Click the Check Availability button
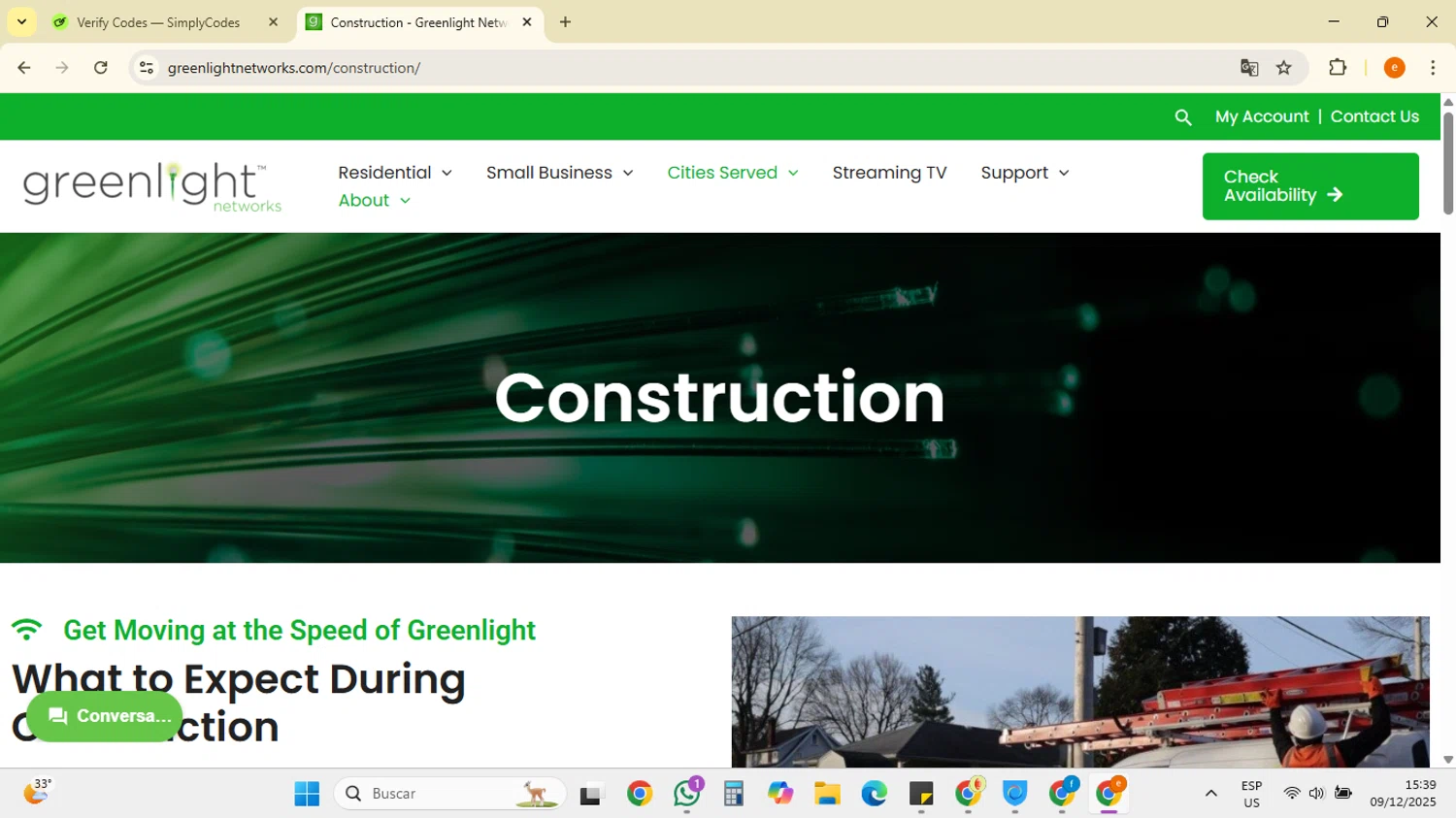 (x=1310, y=186)
